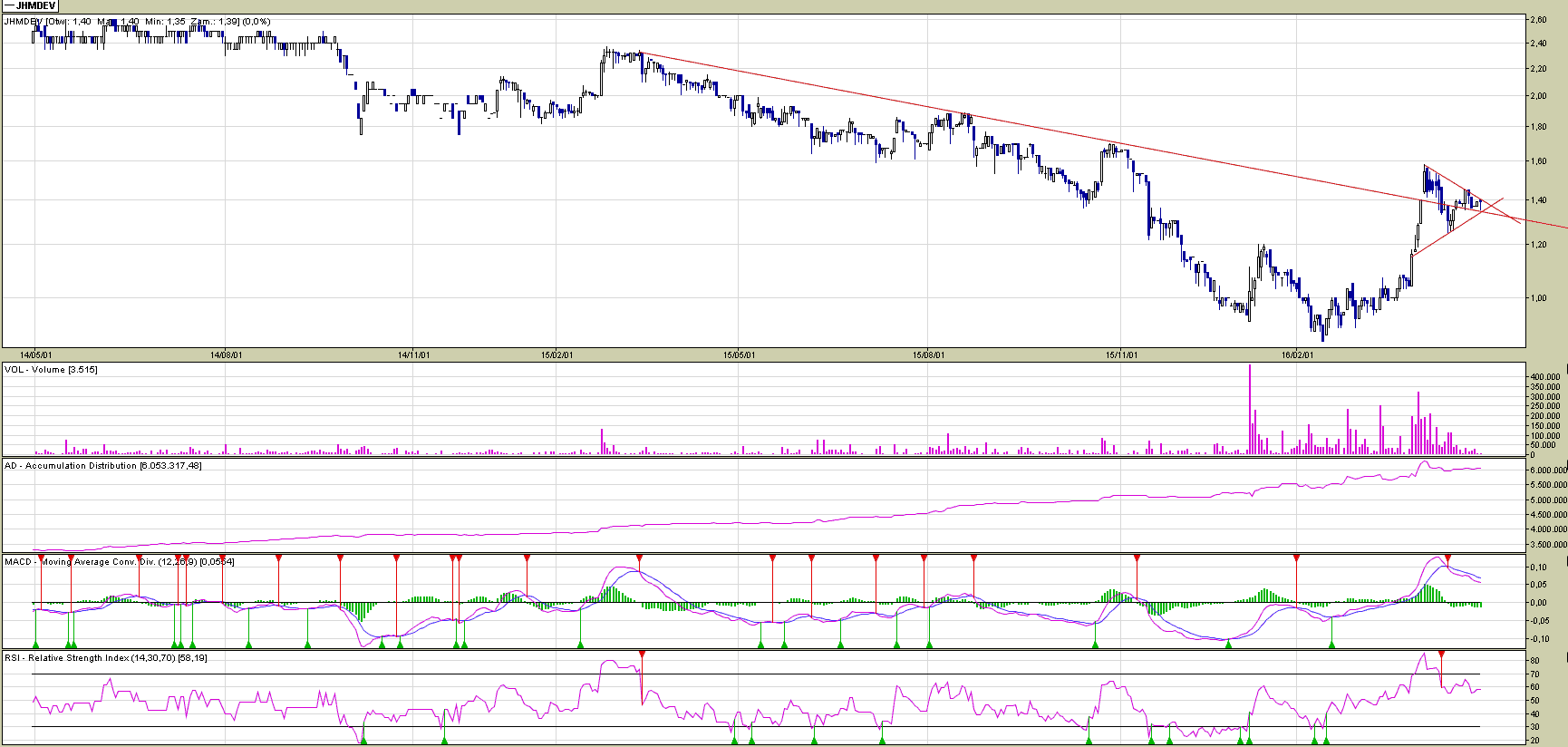Click the 15/08/01 date on time axis
This screenshot has width=1568, height=747.
click(928, 354)
